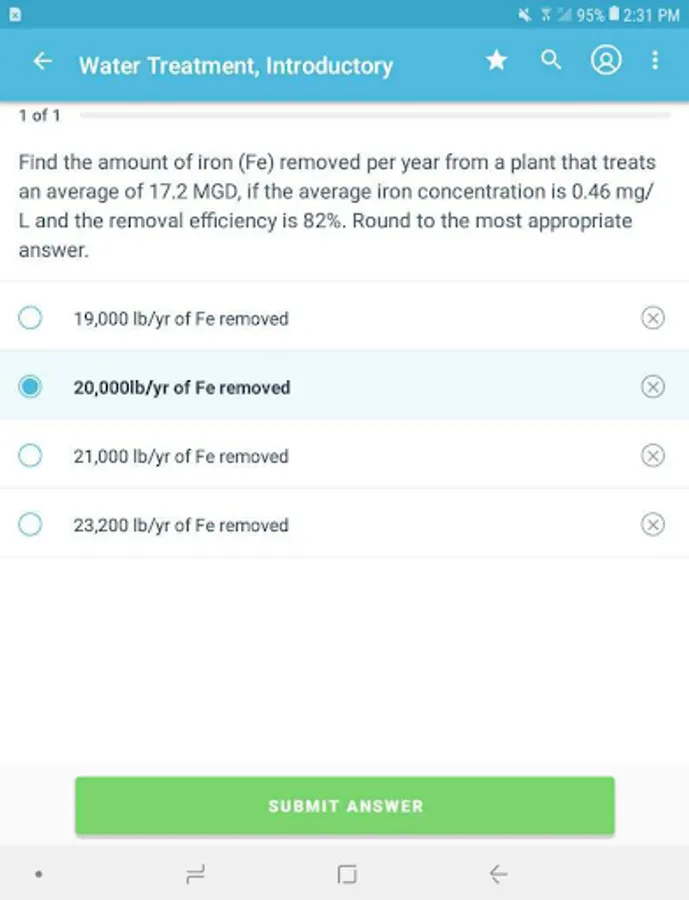Open search with magnifier icon

click(551, 60)
